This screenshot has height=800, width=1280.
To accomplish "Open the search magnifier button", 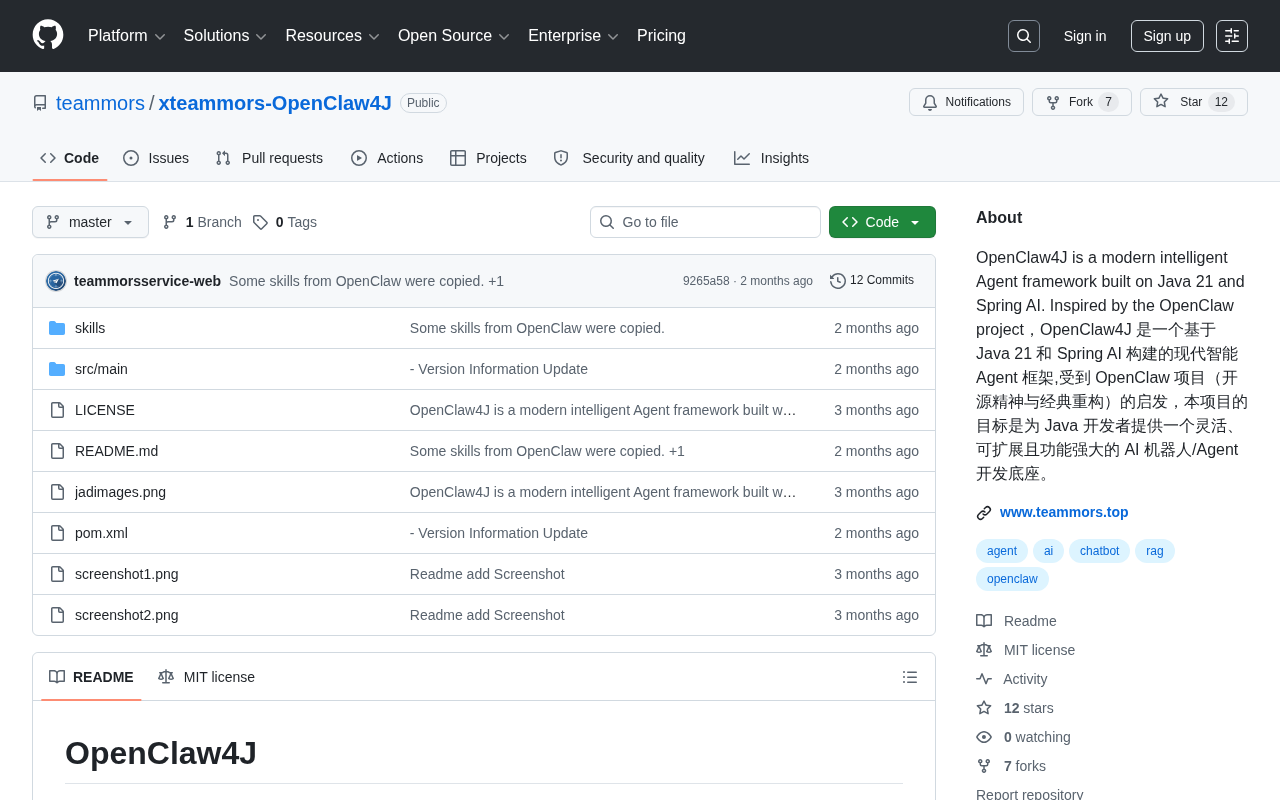I will tap(1024, 36).
